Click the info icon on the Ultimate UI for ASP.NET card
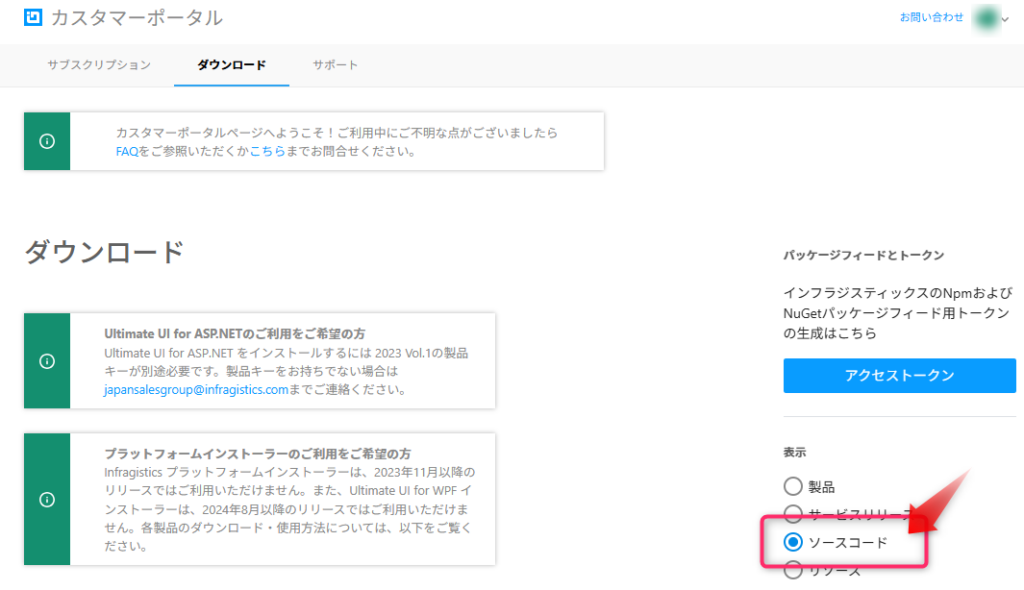Image resolution: width=1024 pixels, height=590 pixels. (47, 361)
